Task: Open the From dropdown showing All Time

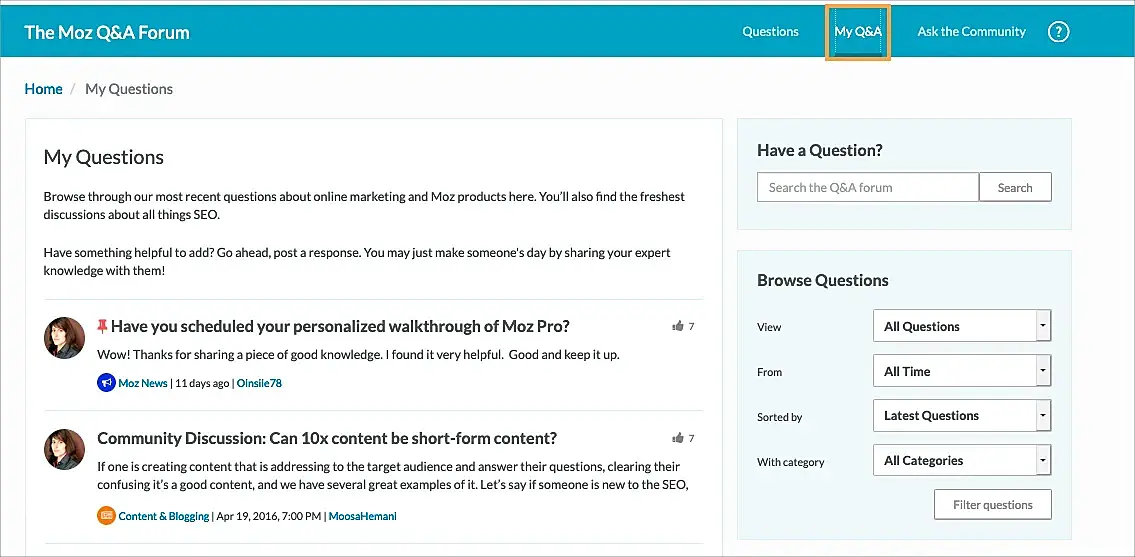Action: 961,371
